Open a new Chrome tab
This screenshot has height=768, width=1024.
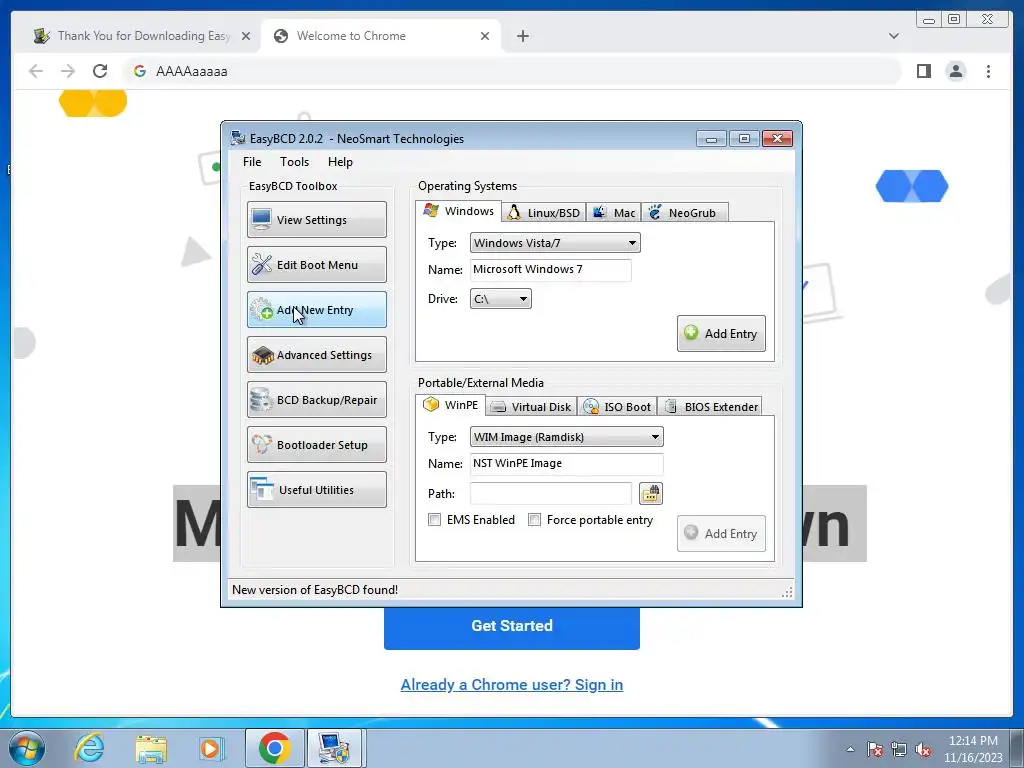522,36
